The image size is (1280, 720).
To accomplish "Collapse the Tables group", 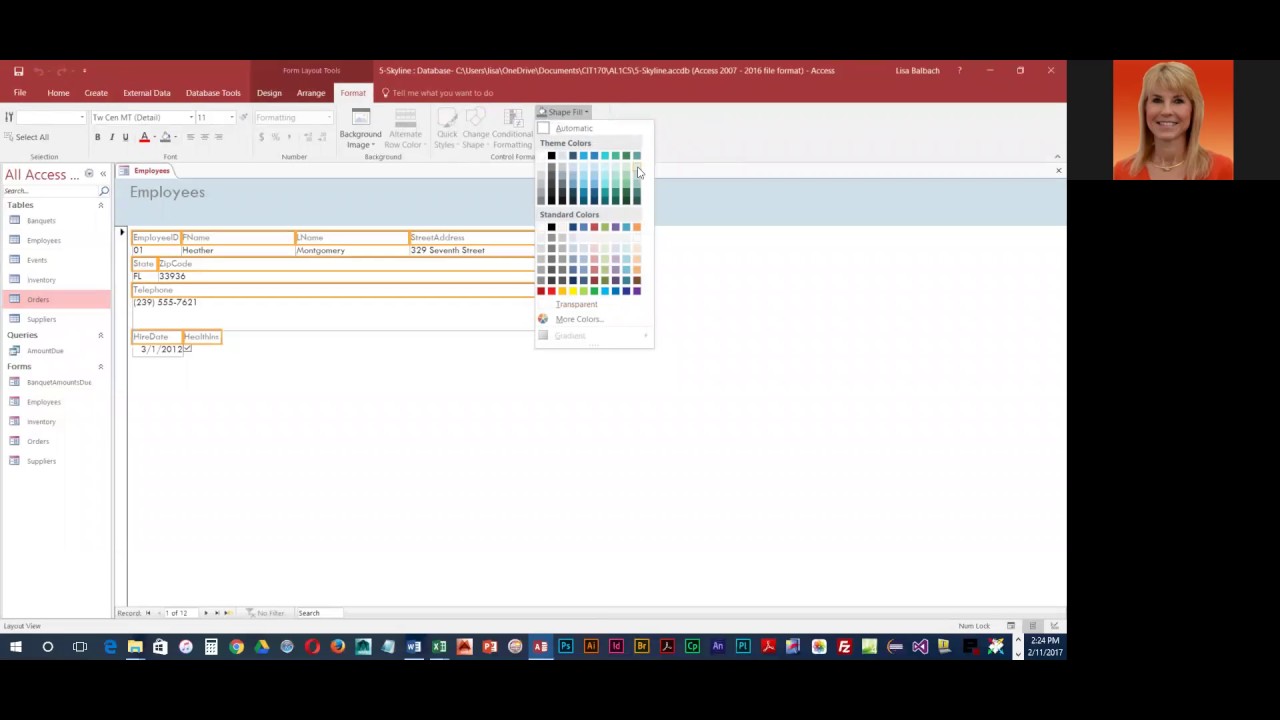I will point(100,205).
